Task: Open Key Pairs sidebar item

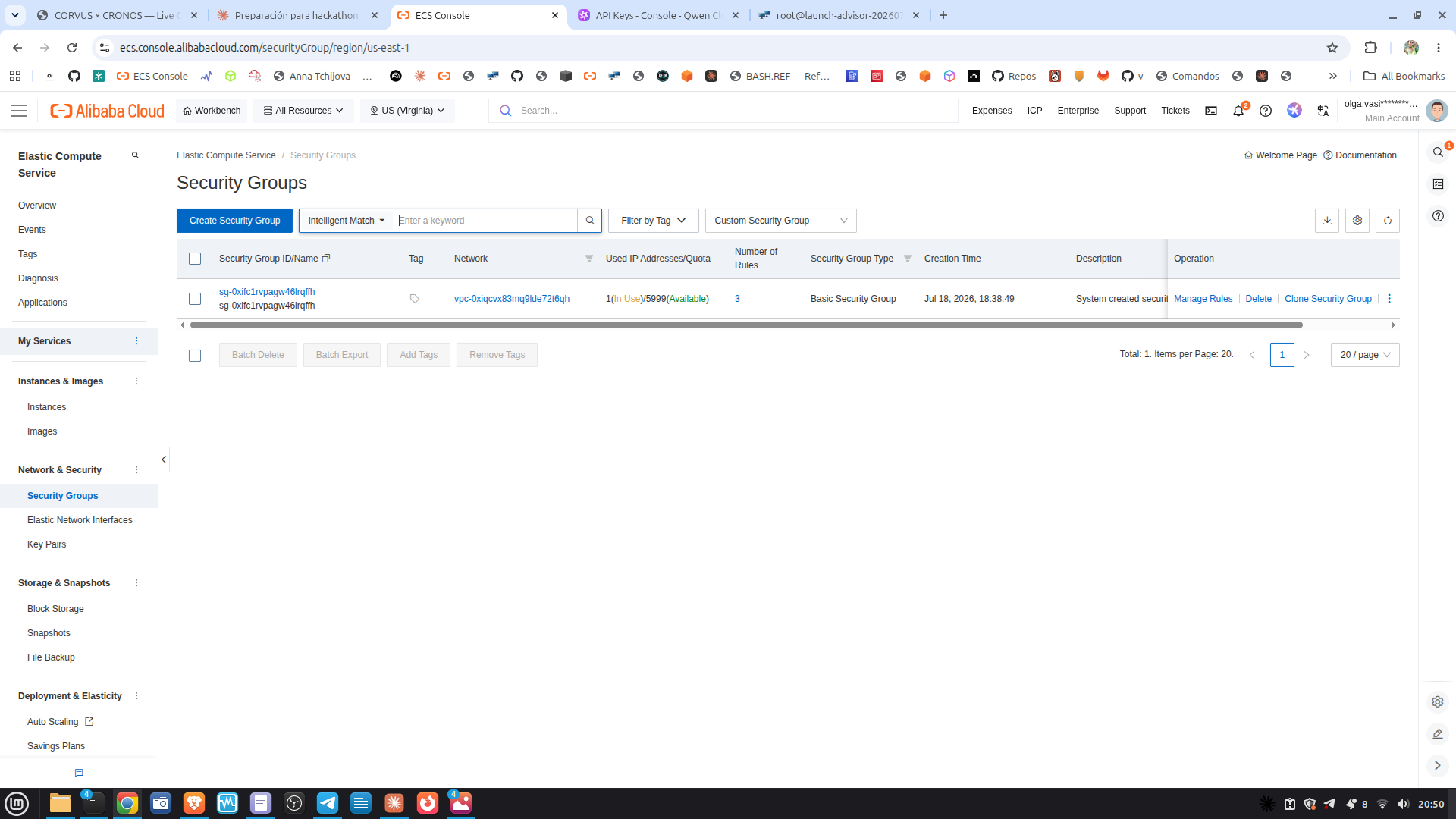Action: [46, 544]
